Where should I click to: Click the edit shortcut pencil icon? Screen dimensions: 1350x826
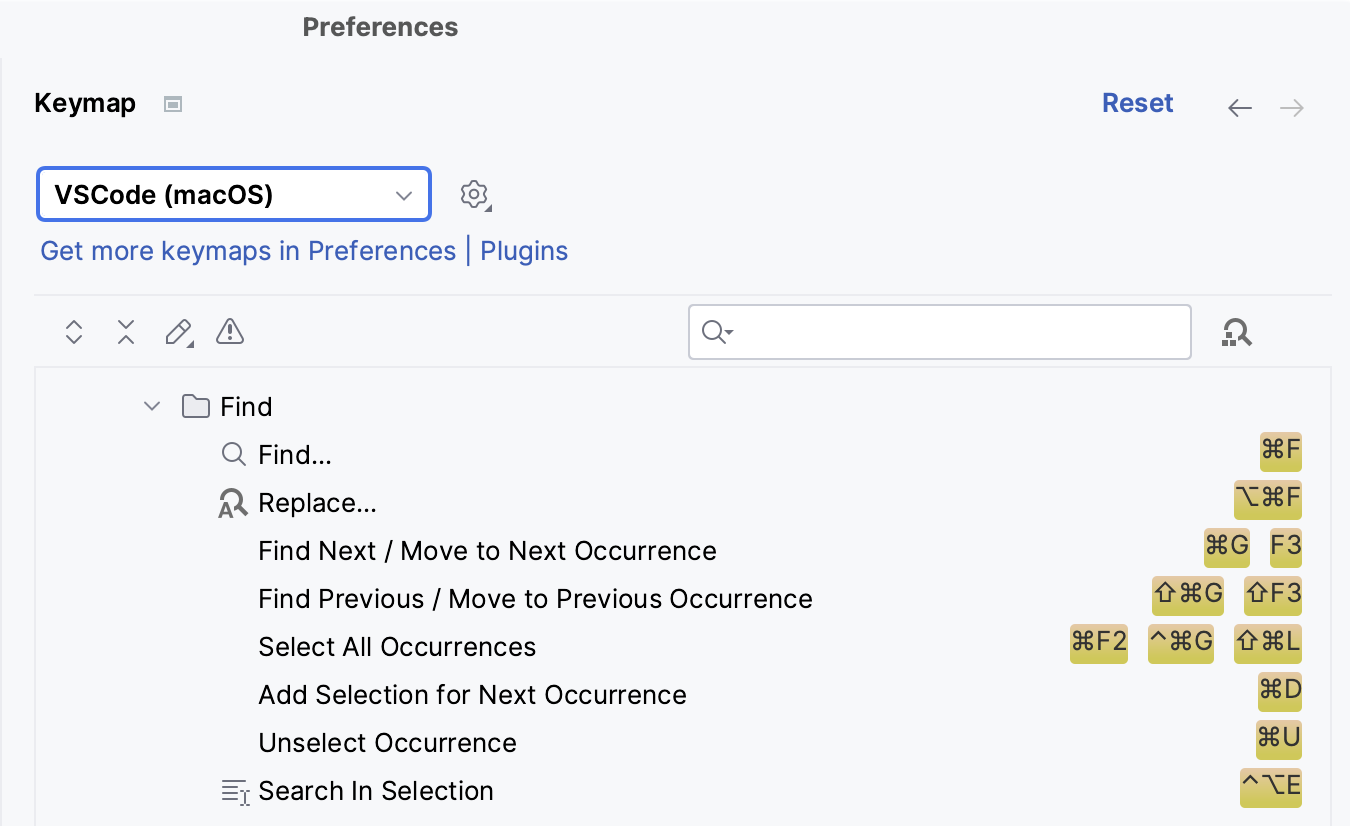(x=178, y=332)
